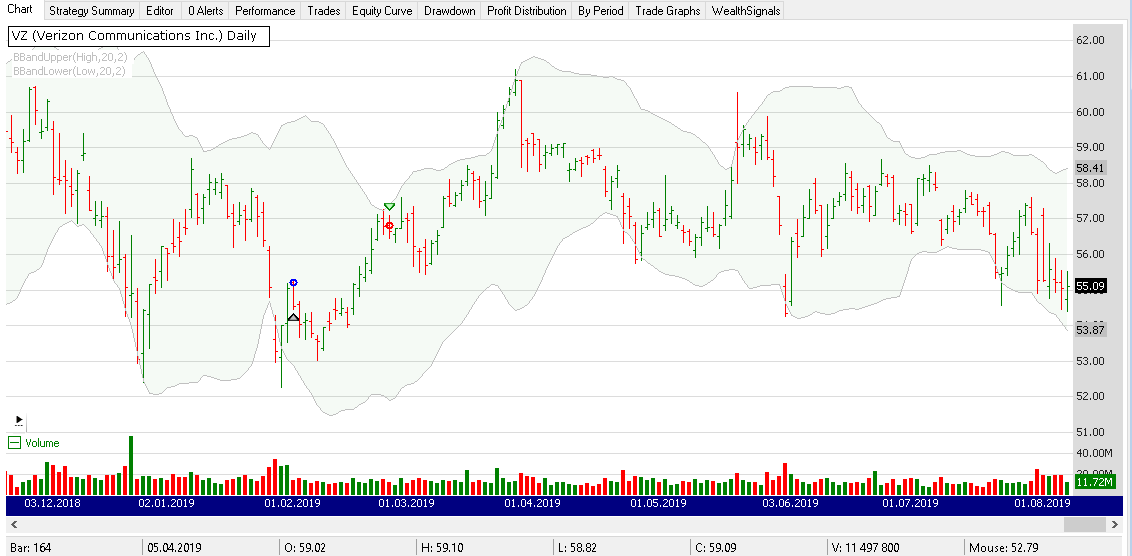Click the red circle exit marker
Image resolution: width=1132 pixels, height=556 pixels.
(389, 226)
